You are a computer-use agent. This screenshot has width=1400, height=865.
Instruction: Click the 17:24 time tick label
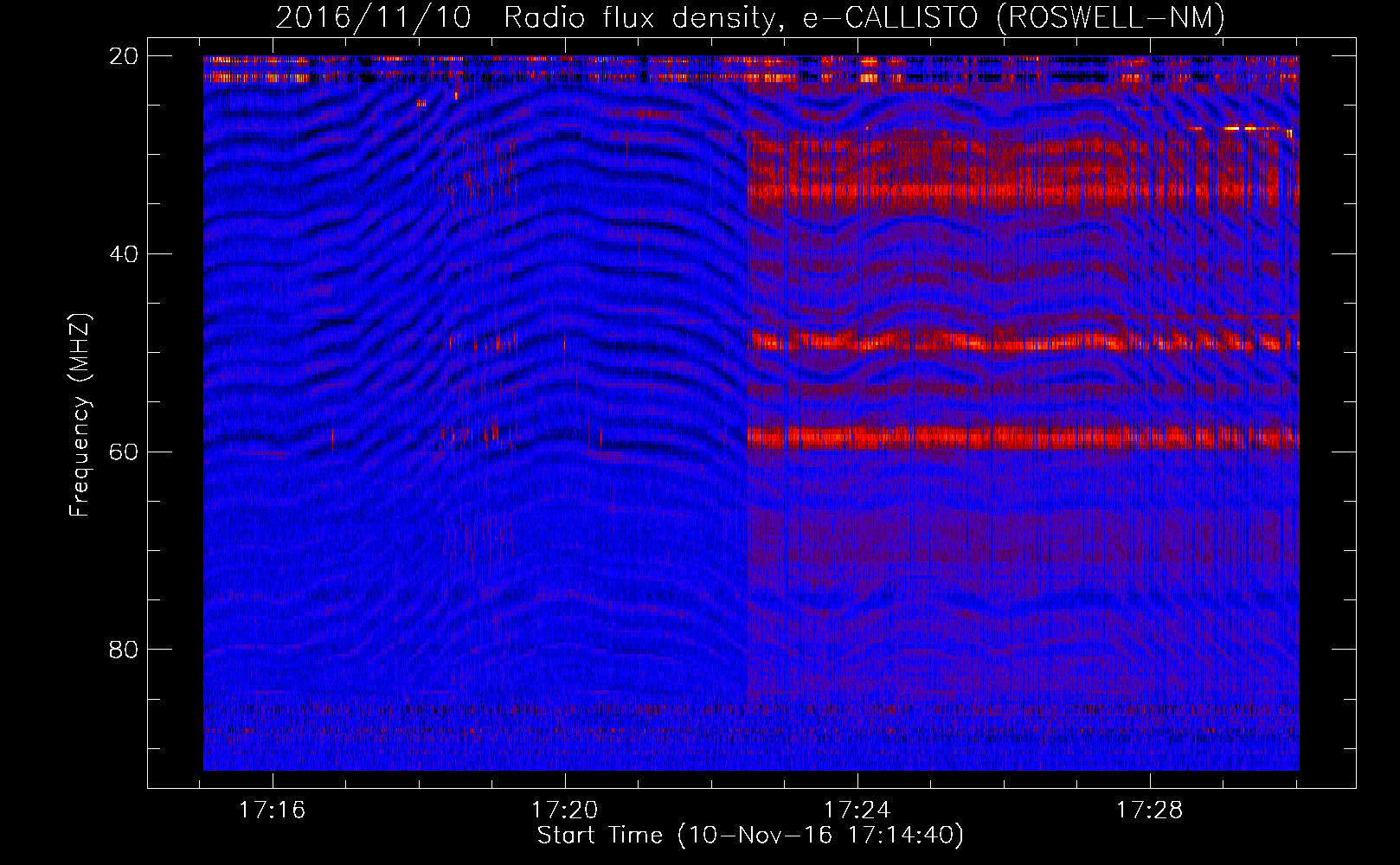pyautogui.click(x=857, y=811)
